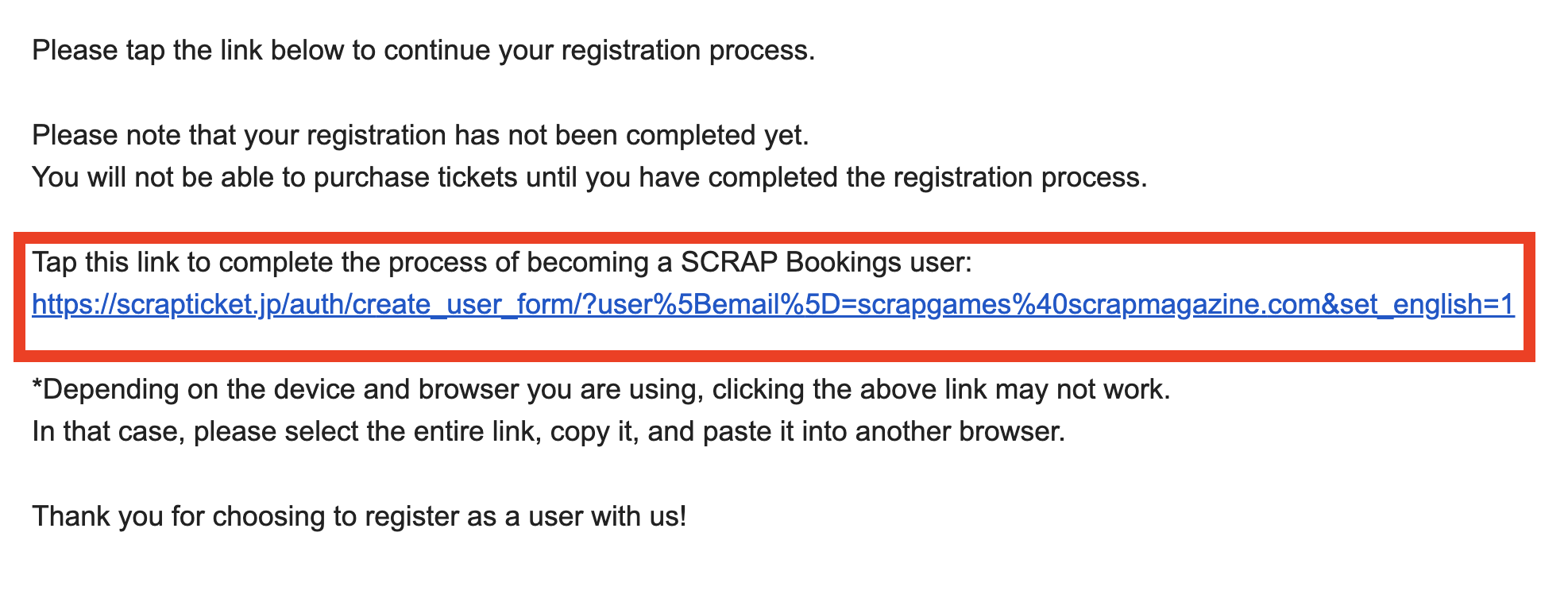This screenshot has height=594, width=1568.
Task: Click the '*Depending on the device' line
Action: click(601, 390)
